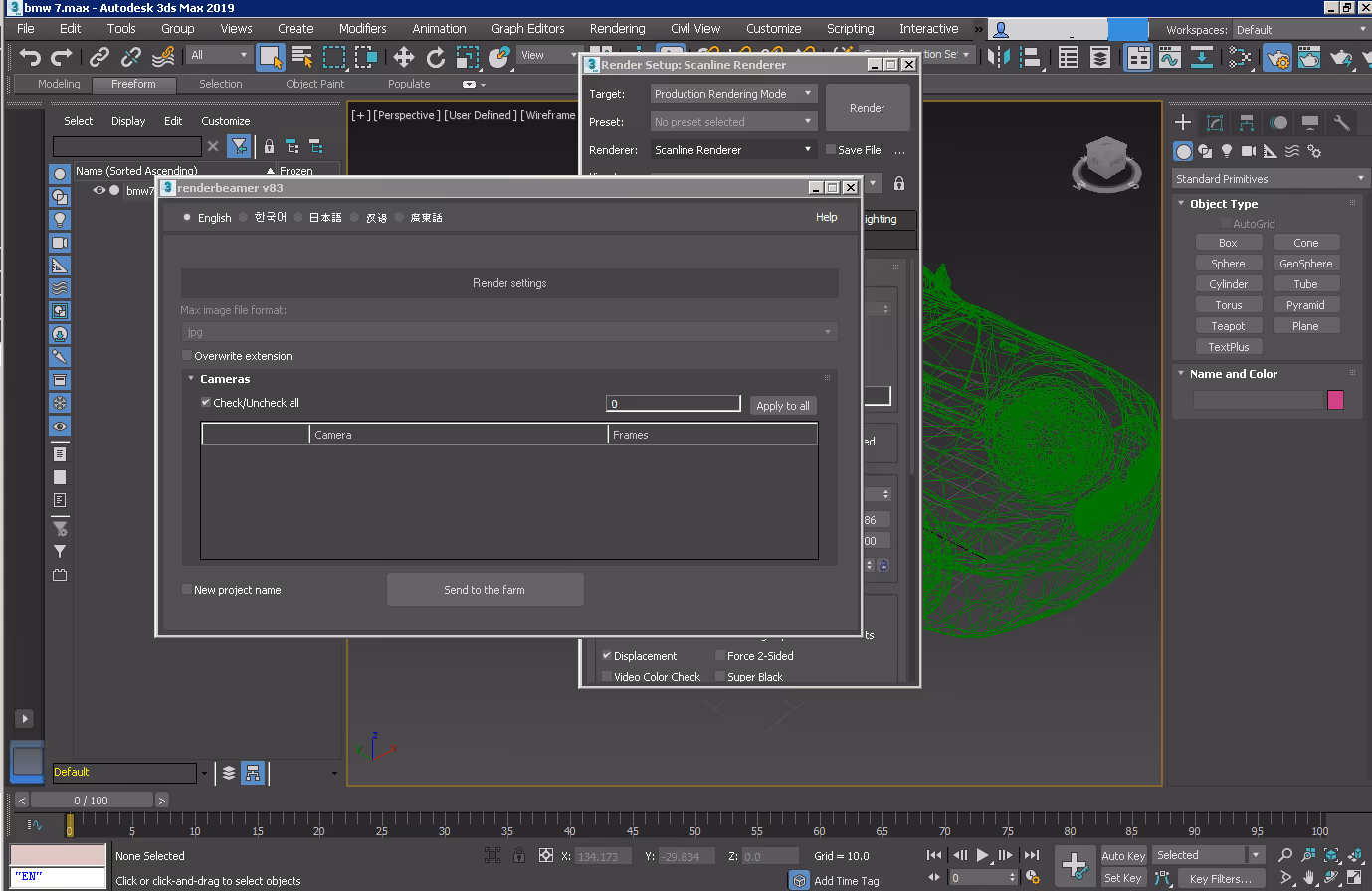The height and width of the screenshot is (891, 1372).
Task: Choose the Rectangular Selection Region tool
Action: coord(335,57)
